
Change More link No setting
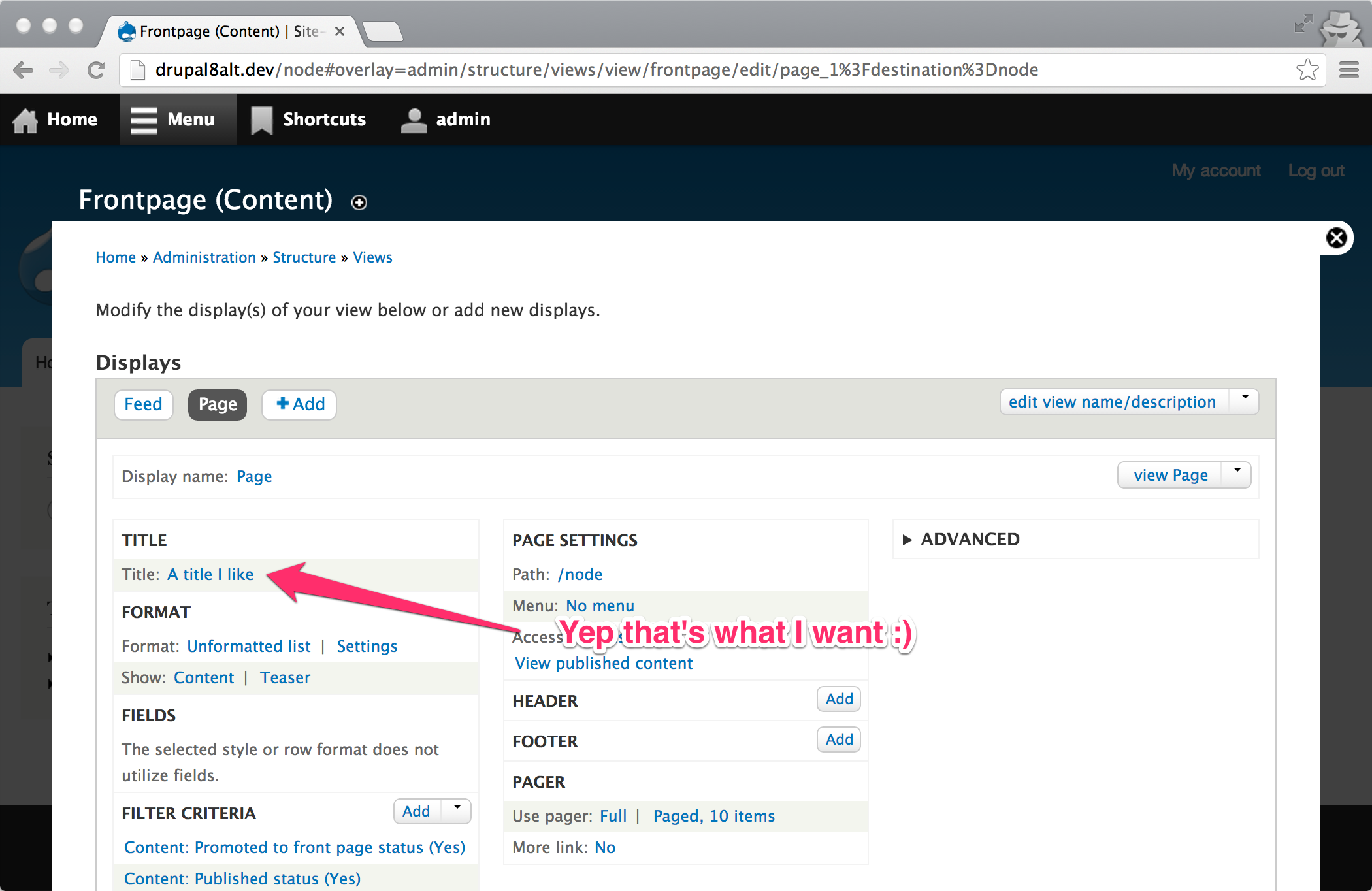click(x=605, y=847)
